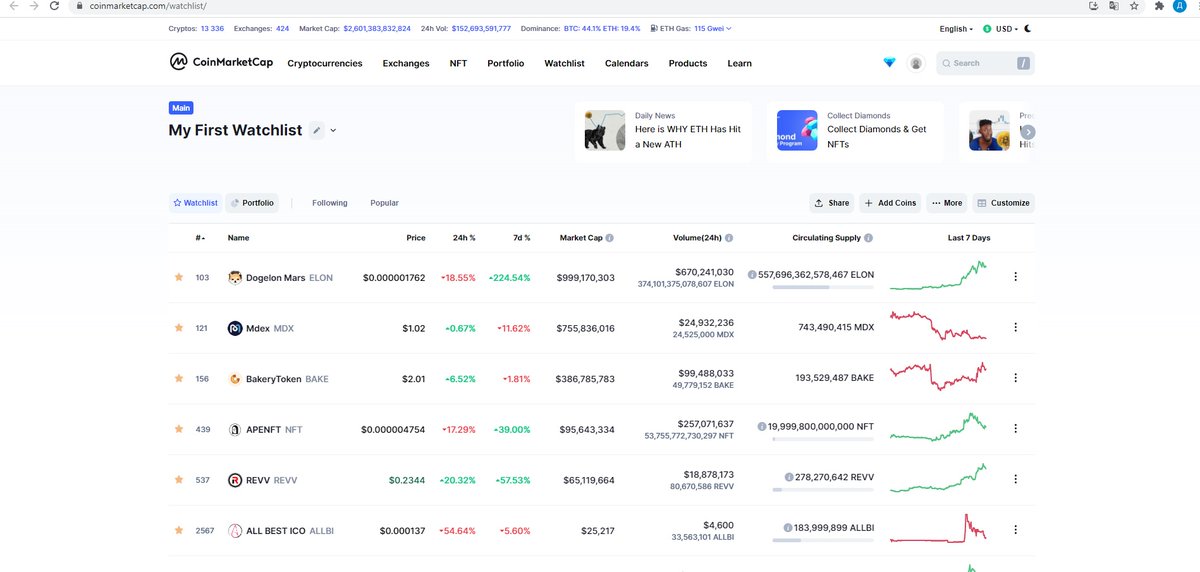Open the USD currency dropdown
The height and width of the screenshot is (572, 1200).
(1000, 29)
